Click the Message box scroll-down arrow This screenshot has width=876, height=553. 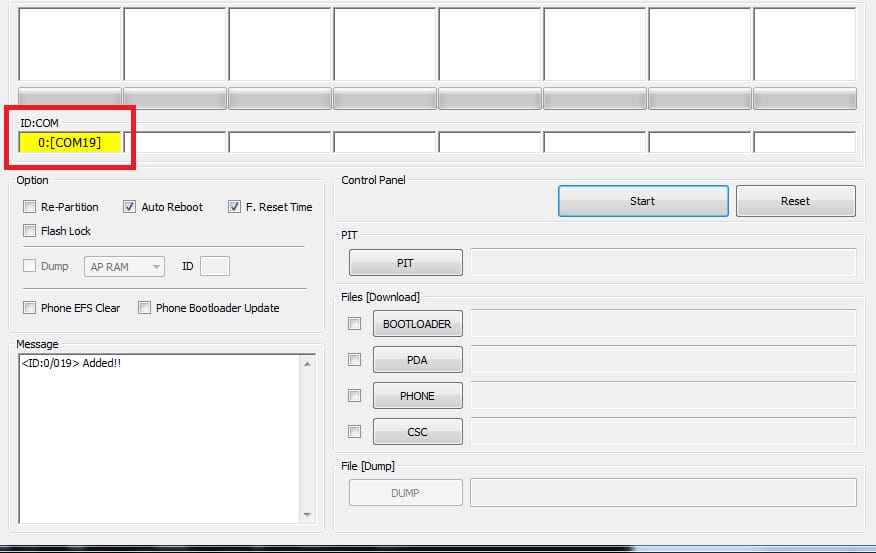(307, 514)
